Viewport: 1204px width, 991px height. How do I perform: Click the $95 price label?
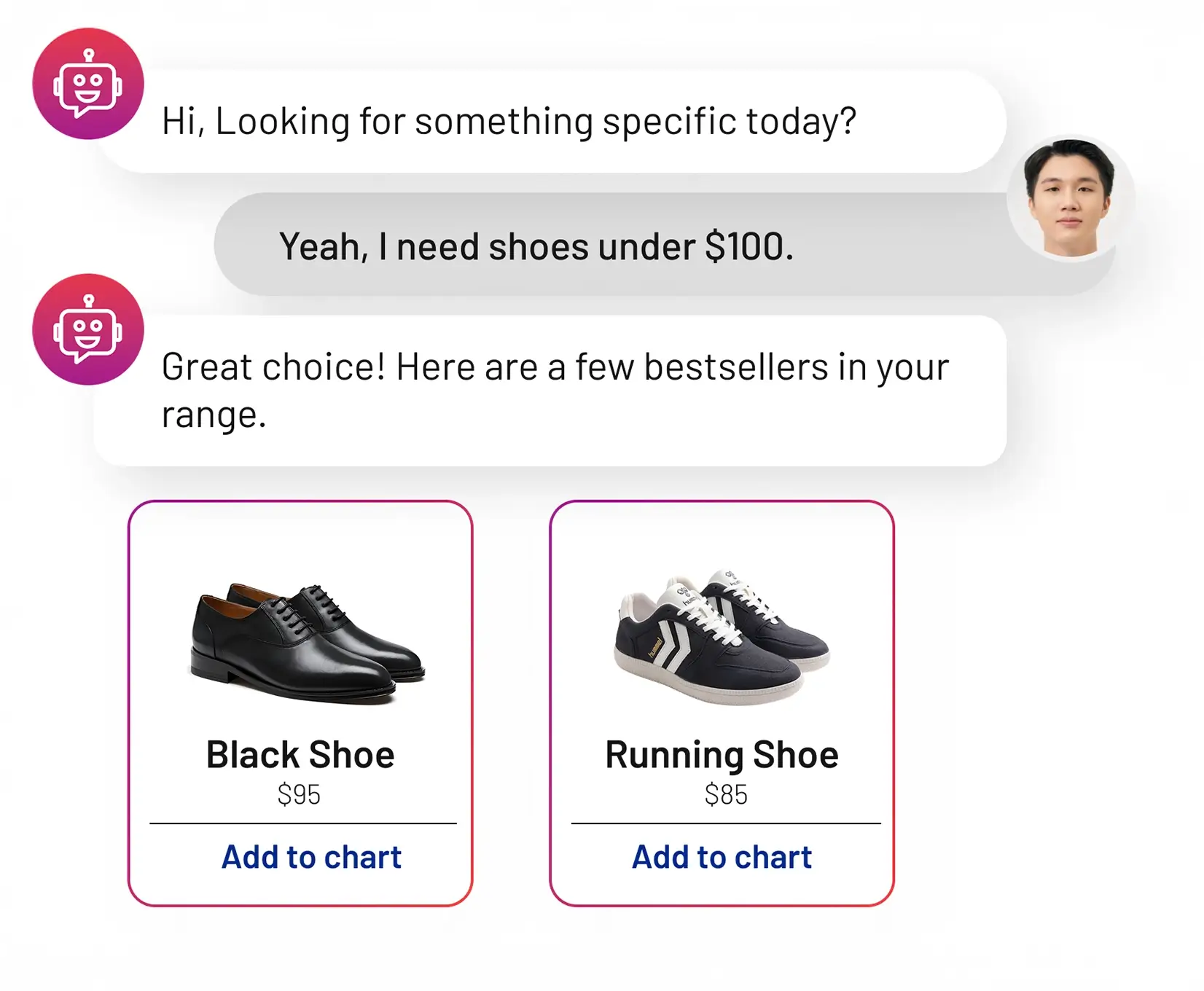click(x=299, y=794)
